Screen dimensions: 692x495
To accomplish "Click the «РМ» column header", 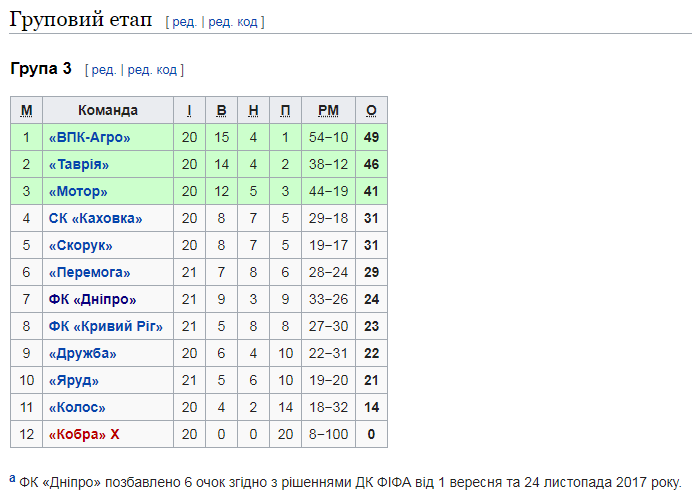I will tap(328, 110).
